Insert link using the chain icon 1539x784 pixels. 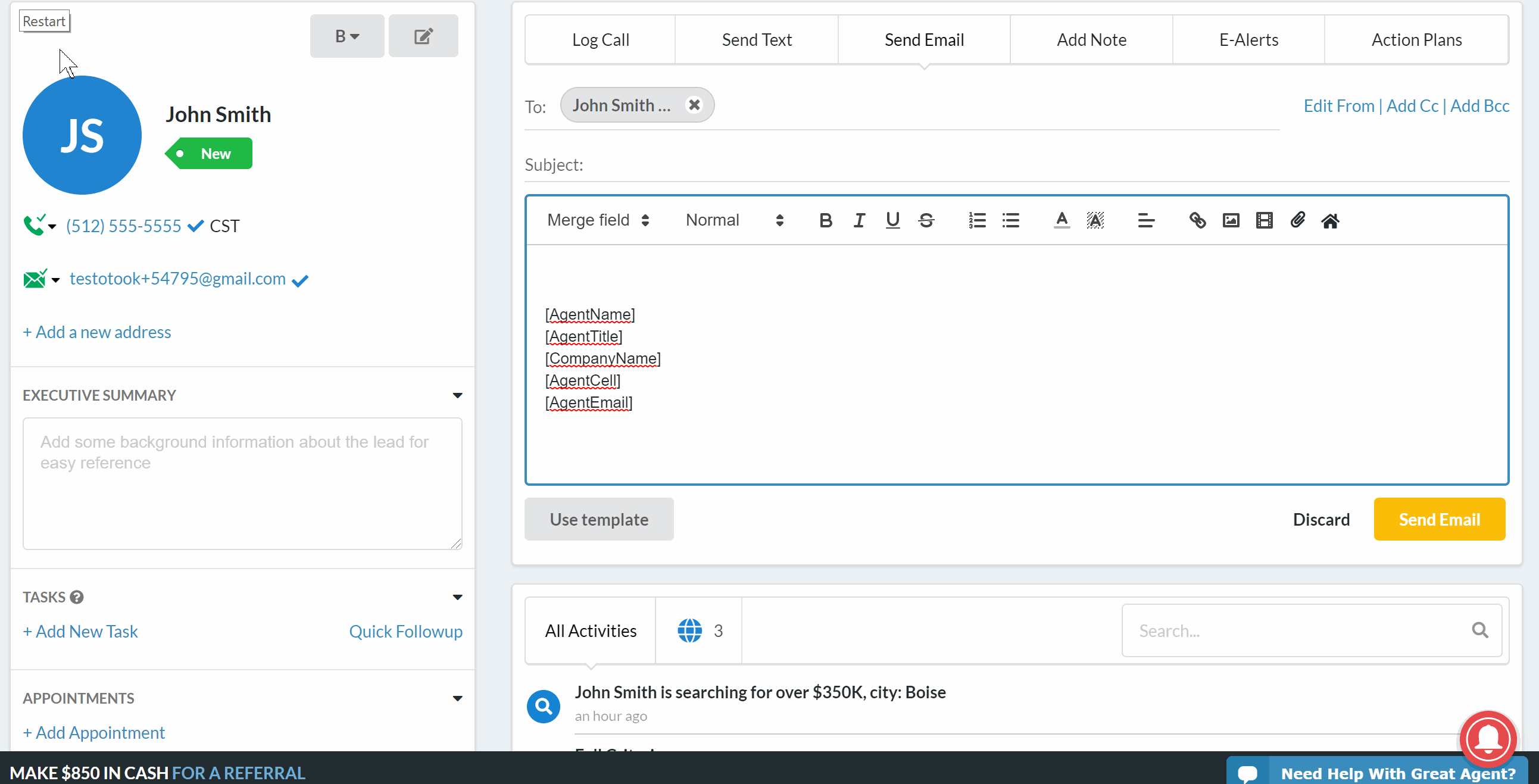[1197, 220]
